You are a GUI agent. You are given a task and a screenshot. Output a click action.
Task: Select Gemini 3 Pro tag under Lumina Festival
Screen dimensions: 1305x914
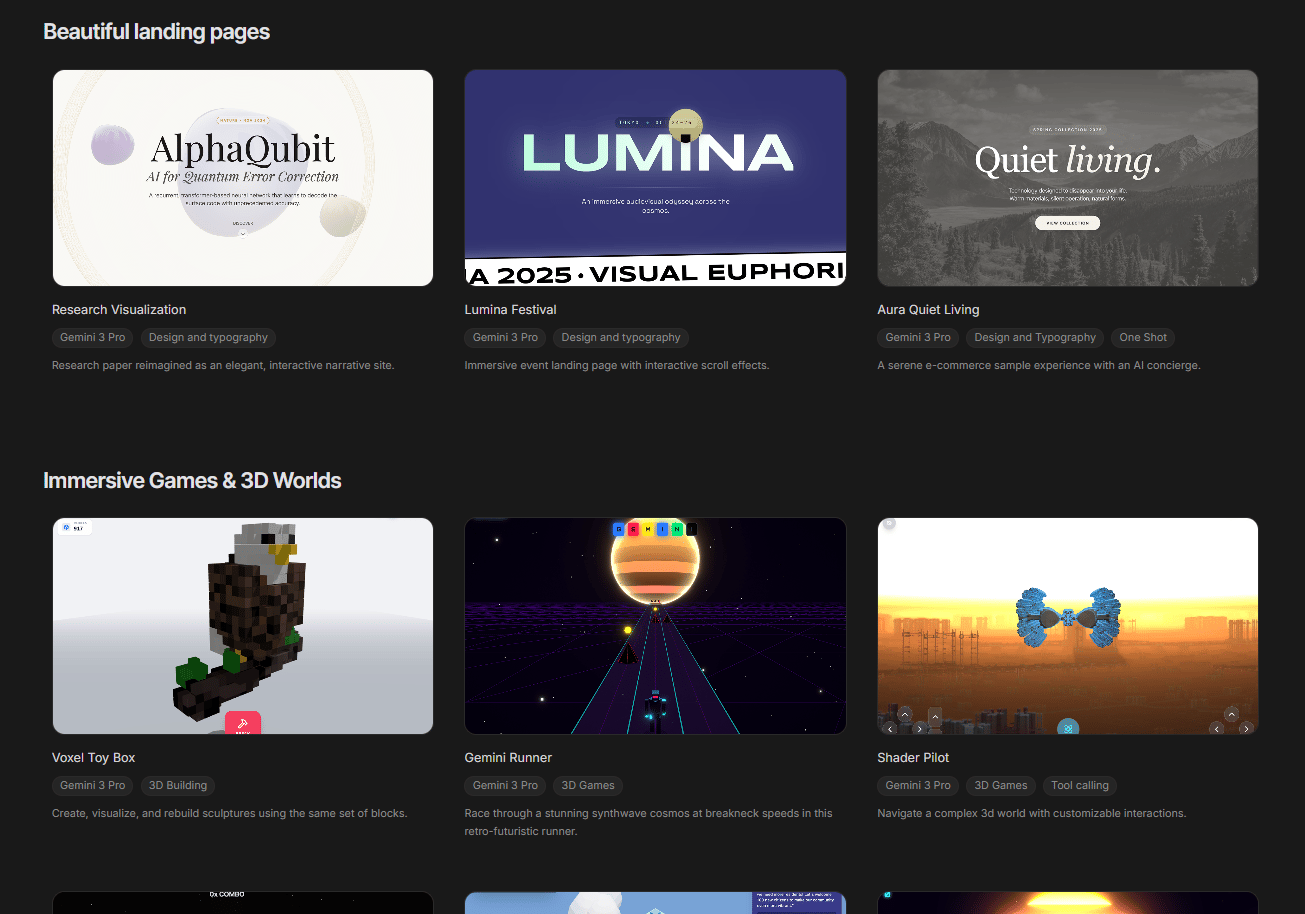pos(505,338)
